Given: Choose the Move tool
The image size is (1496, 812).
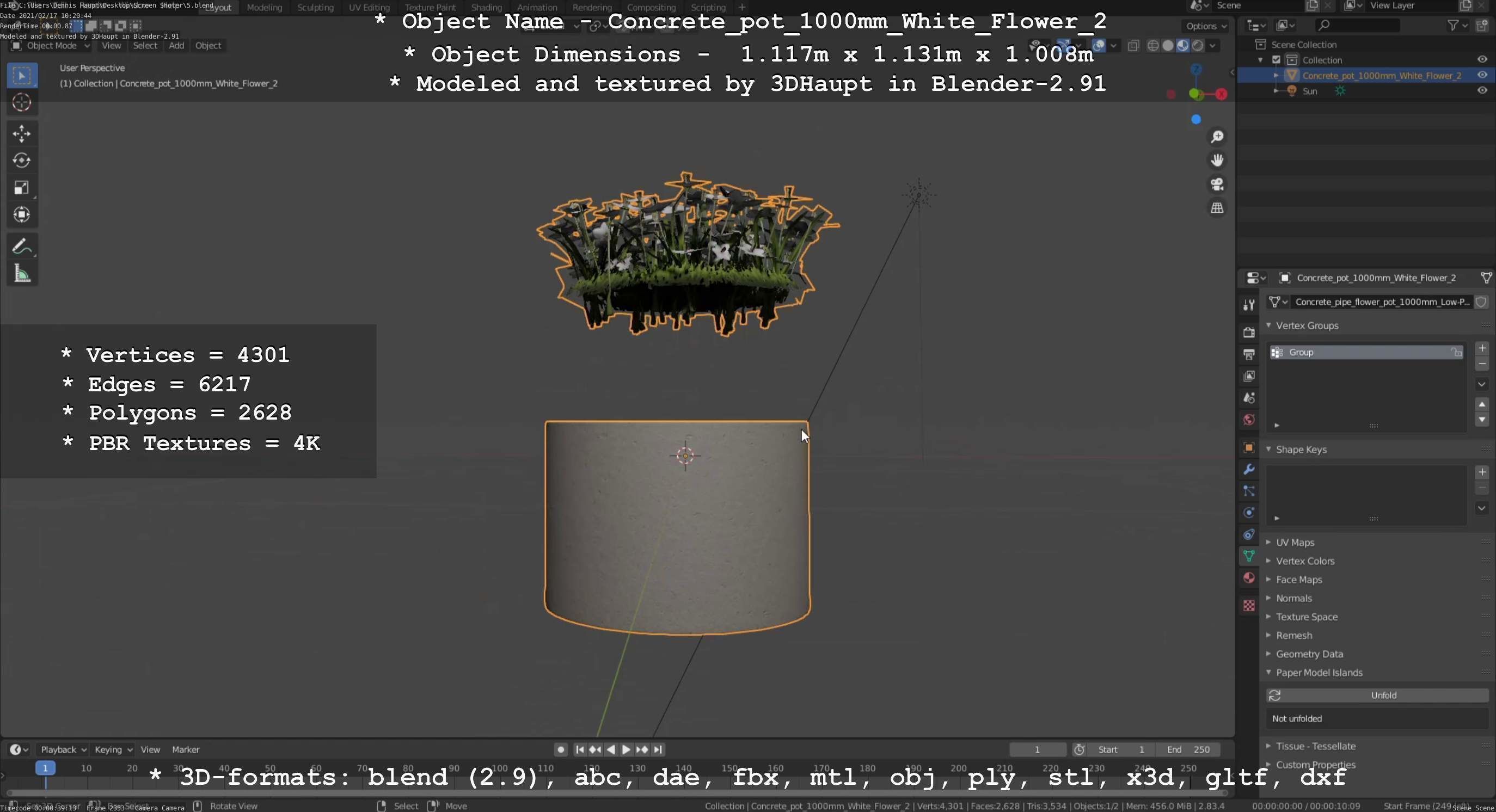Looking at the screenshot, I should tap(22, 134).
